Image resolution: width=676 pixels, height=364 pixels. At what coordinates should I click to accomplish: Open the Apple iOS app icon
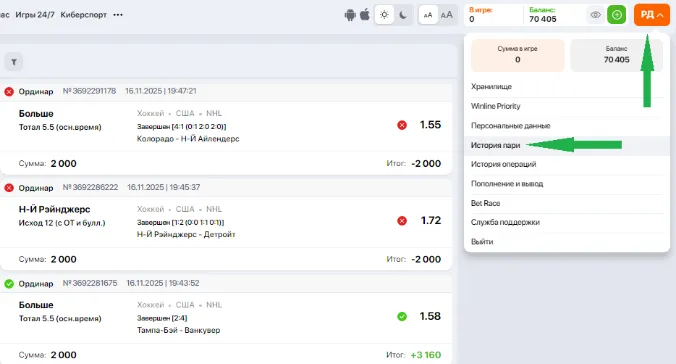[x=365, y=15]
